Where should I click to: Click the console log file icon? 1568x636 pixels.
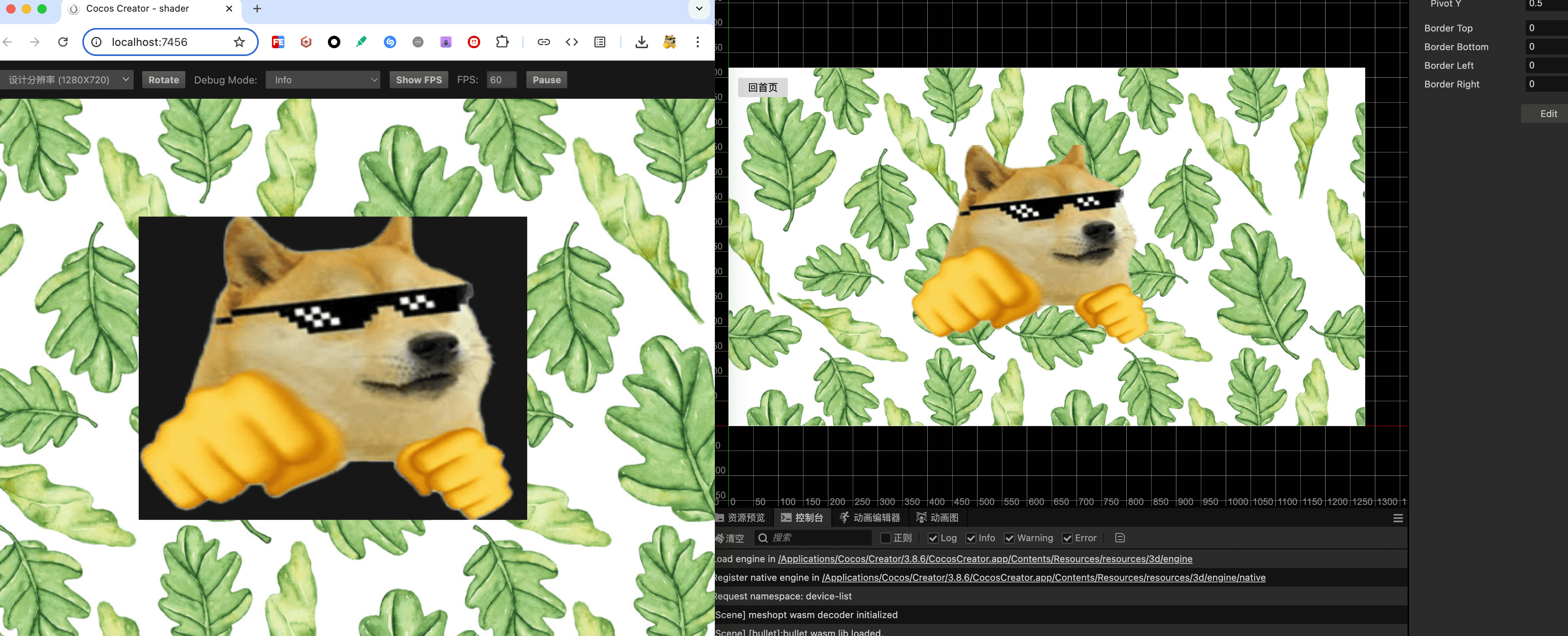tap(1119, 538)
